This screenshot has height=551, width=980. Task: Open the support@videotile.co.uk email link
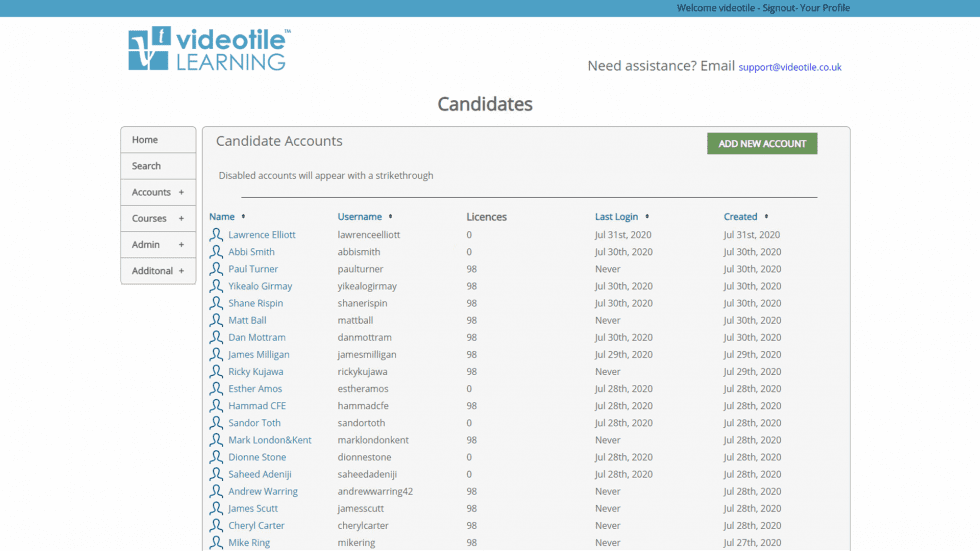790,67
